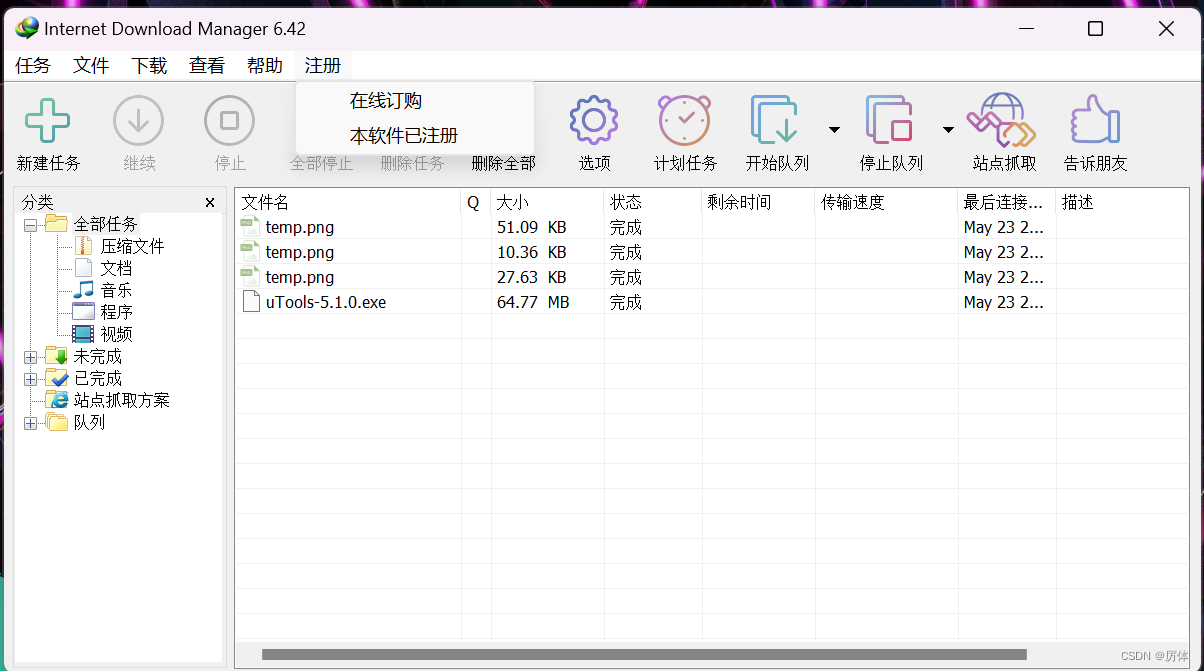Select the 视频 category
Image resolution: width=1204 pixels, height=671 pixels.
pos(116,334)
